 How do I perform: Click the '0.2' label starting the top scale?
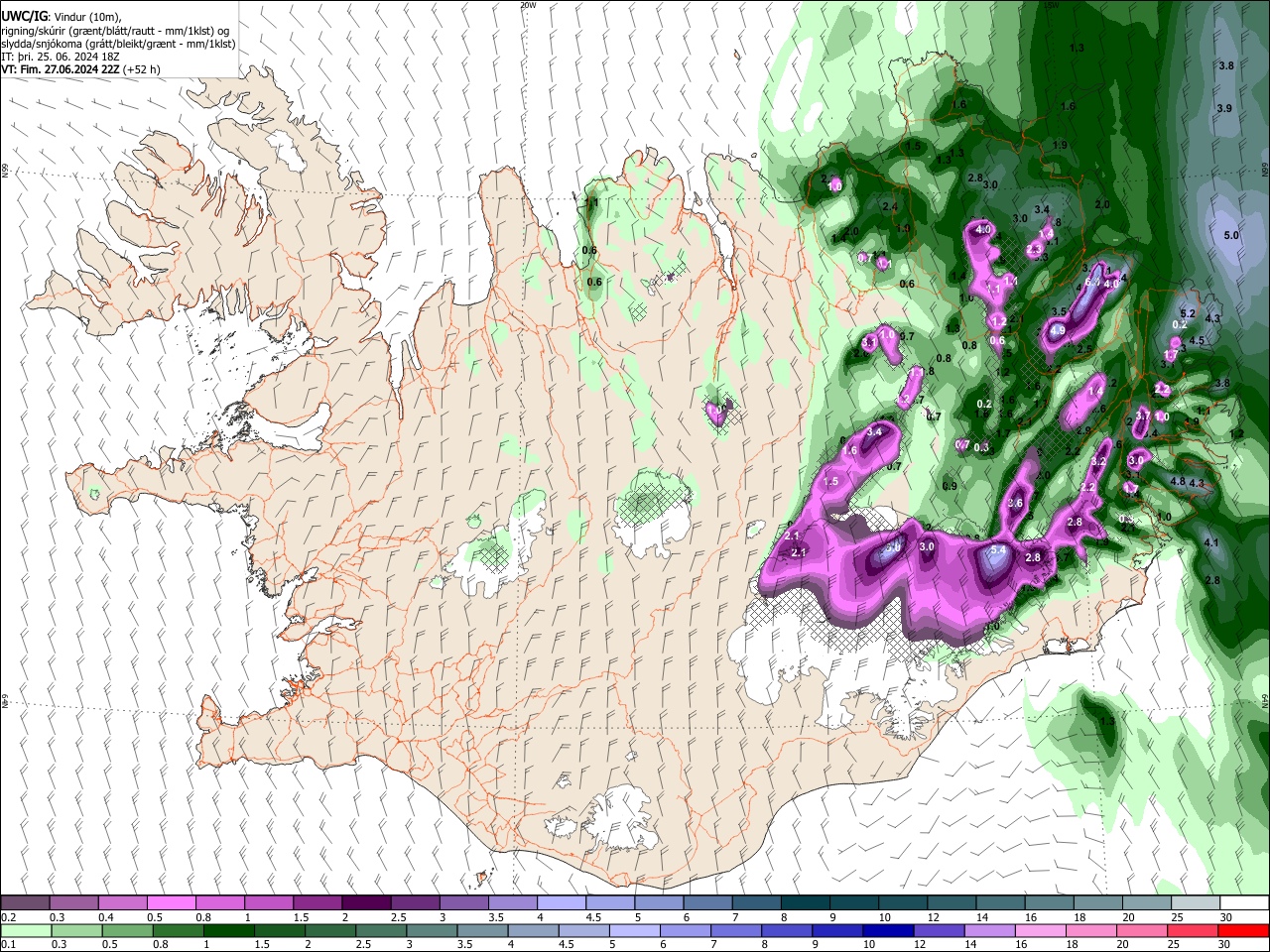click(x=8, y=917)
